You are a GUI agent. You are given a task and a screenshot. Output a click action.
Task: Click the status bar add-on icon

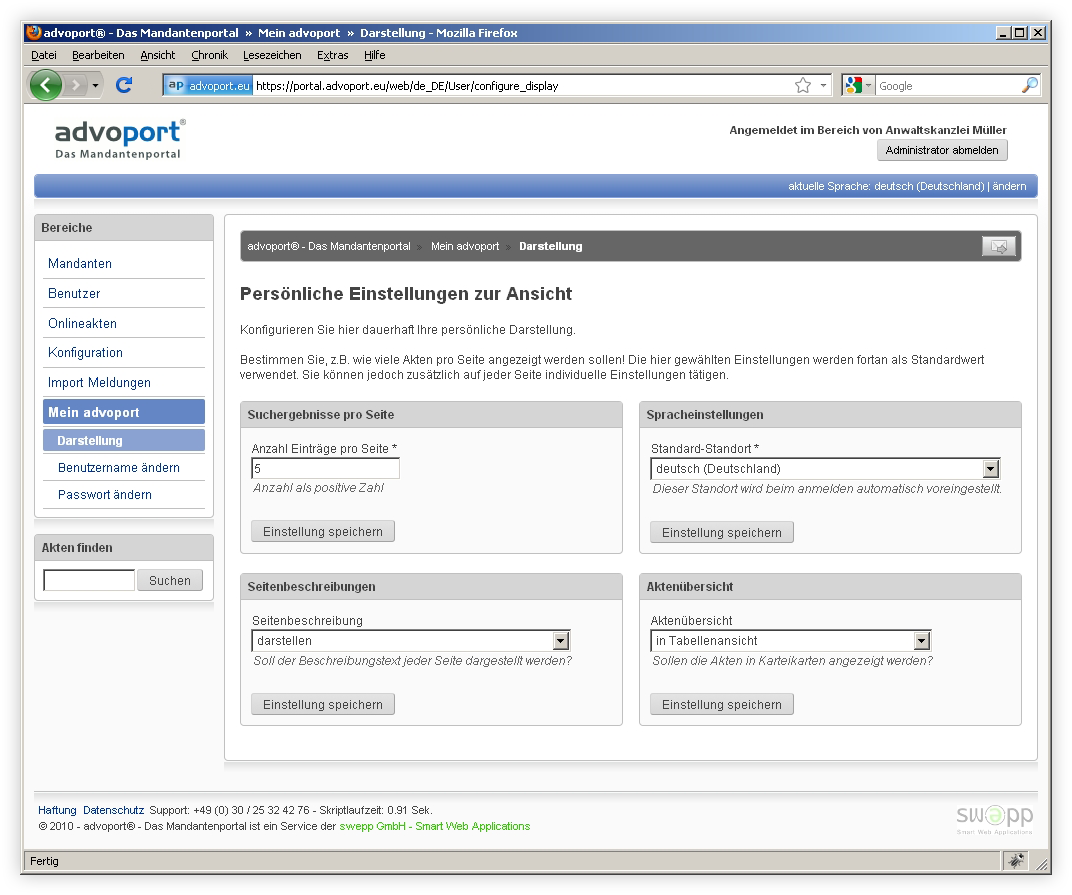(x=1017, y=861)
